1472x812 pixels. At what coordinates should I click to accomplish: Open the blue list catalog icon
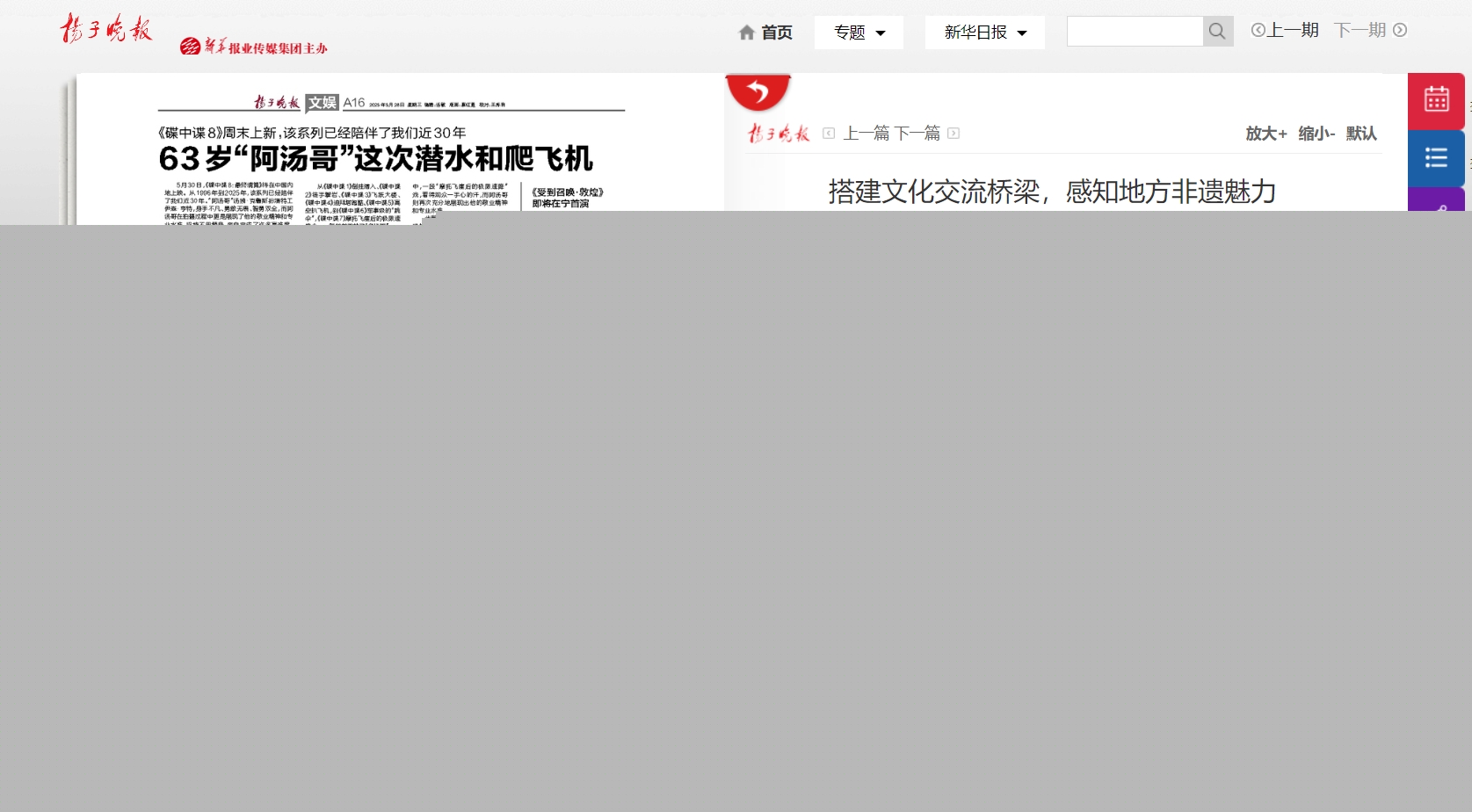tap(1436, 158)
